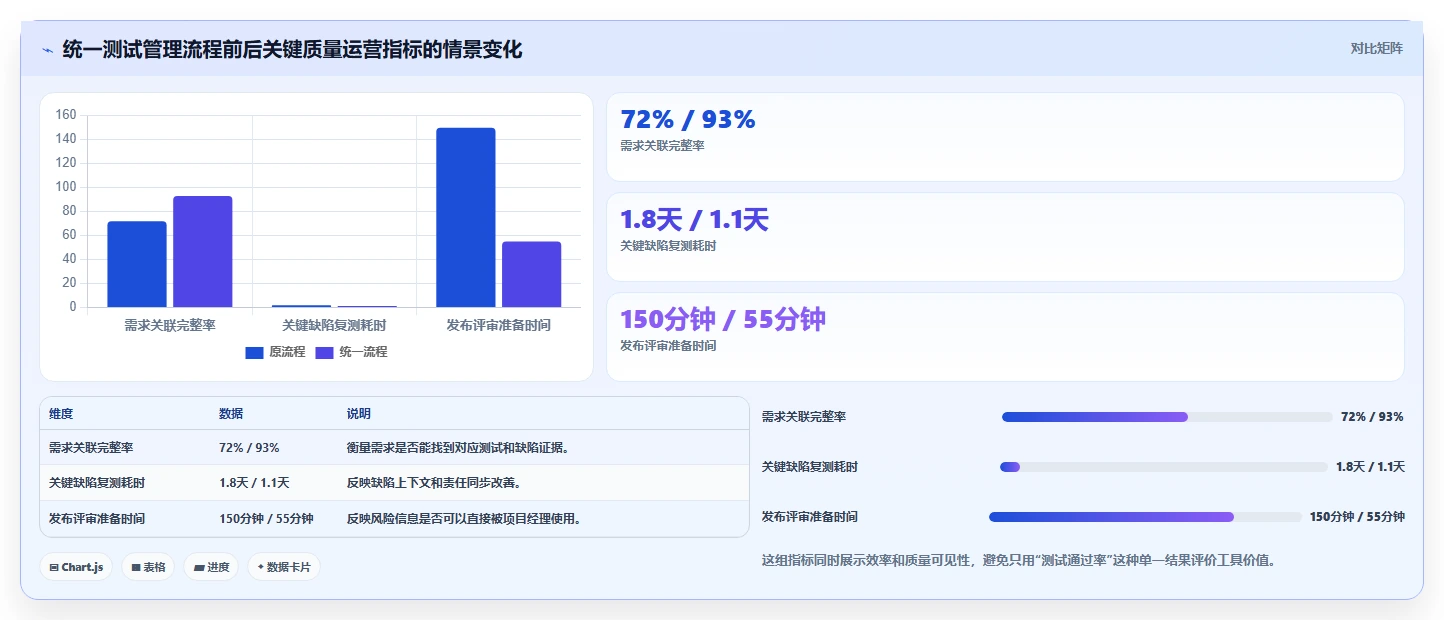This screenshot has width=1444, height=620.
Task: Open the 72% / 93% data card
Action: (1005, 137)
